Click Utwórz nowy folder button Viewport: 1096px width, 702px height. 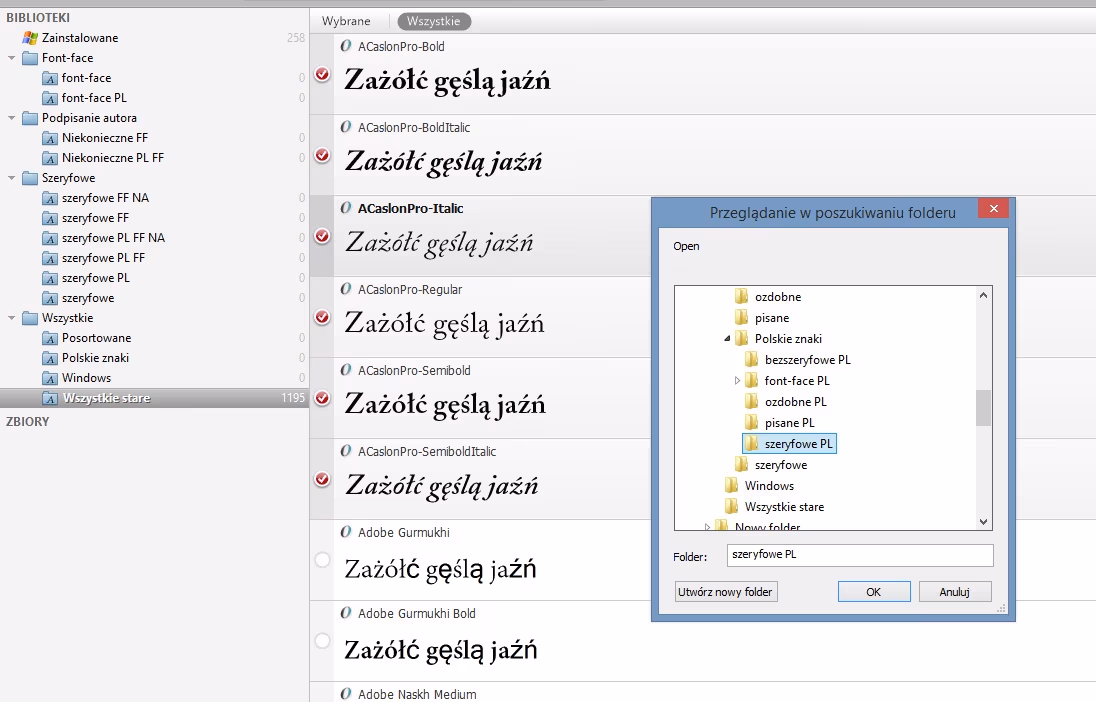pos(726,592)
